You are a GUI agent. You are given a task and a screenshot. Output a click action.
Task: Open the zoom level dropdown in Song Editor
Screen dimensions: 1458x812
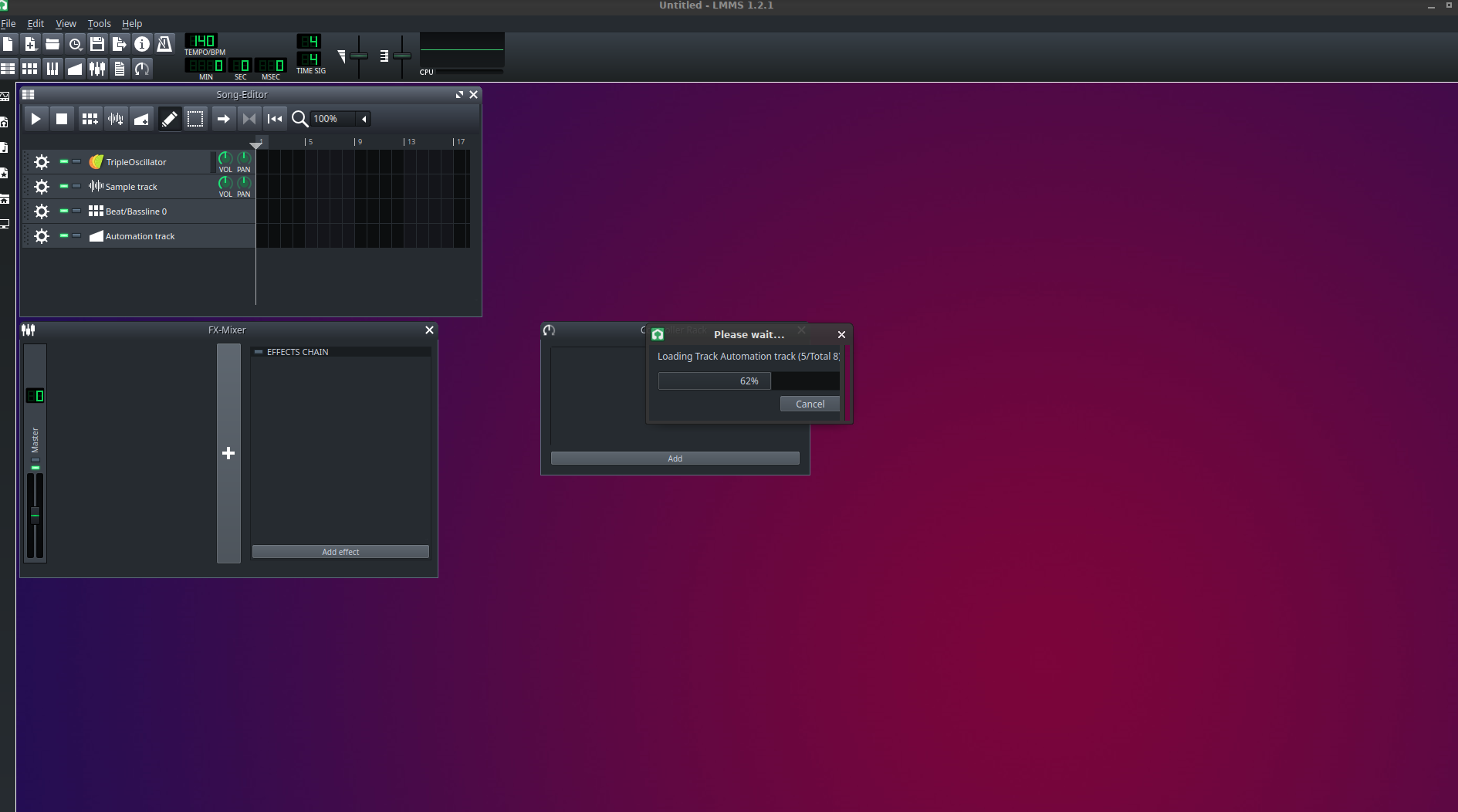point(363,118)
